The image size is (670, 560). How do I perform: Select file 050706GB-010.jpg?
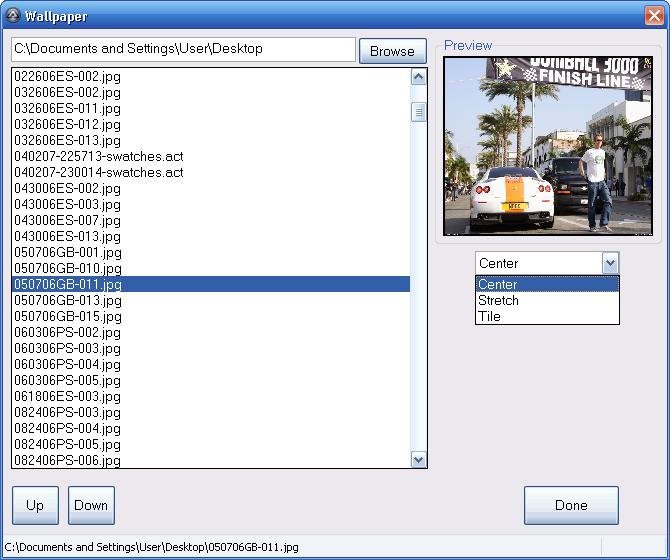coord(211,268)
